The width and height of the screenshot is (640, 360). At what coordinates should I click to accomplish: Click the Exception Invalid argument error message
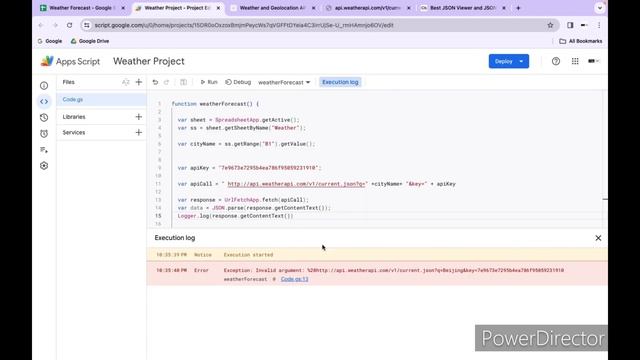(x=393, y=270)
